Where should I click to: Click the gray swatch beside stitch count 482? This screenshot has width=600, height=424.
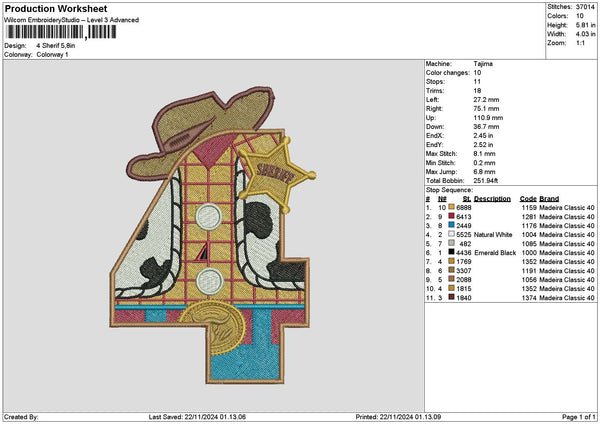452,243
